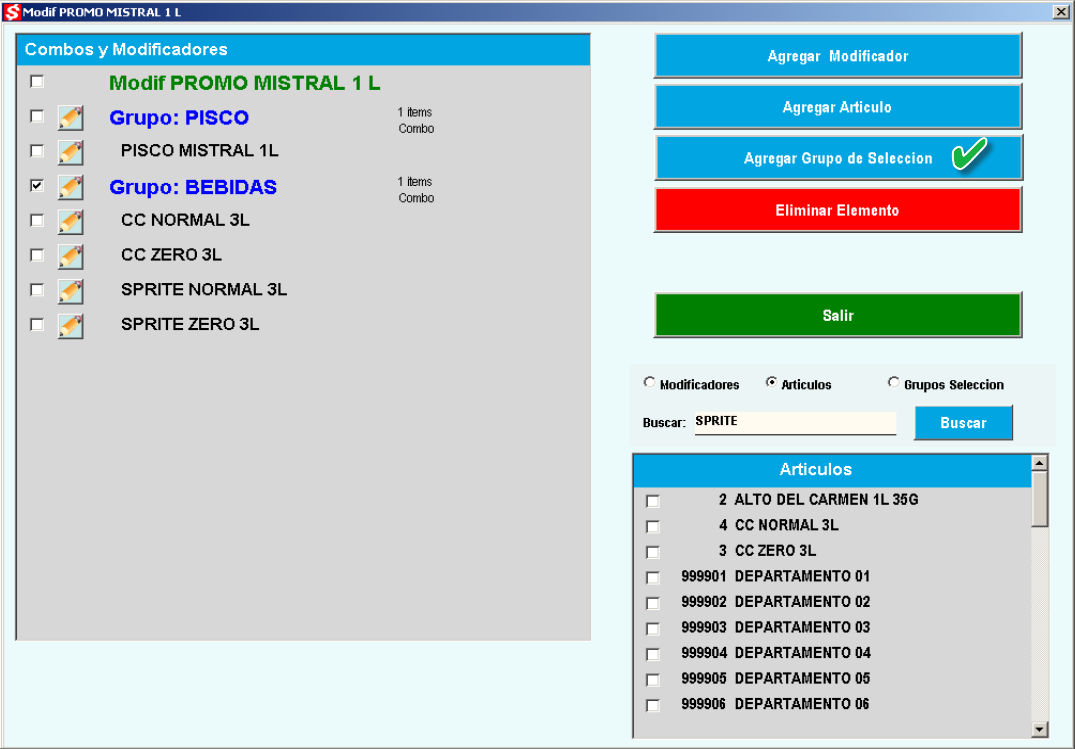Select the Articulos radio button
This screenshot has width=1075, height=749.
[x=771, y=382]
